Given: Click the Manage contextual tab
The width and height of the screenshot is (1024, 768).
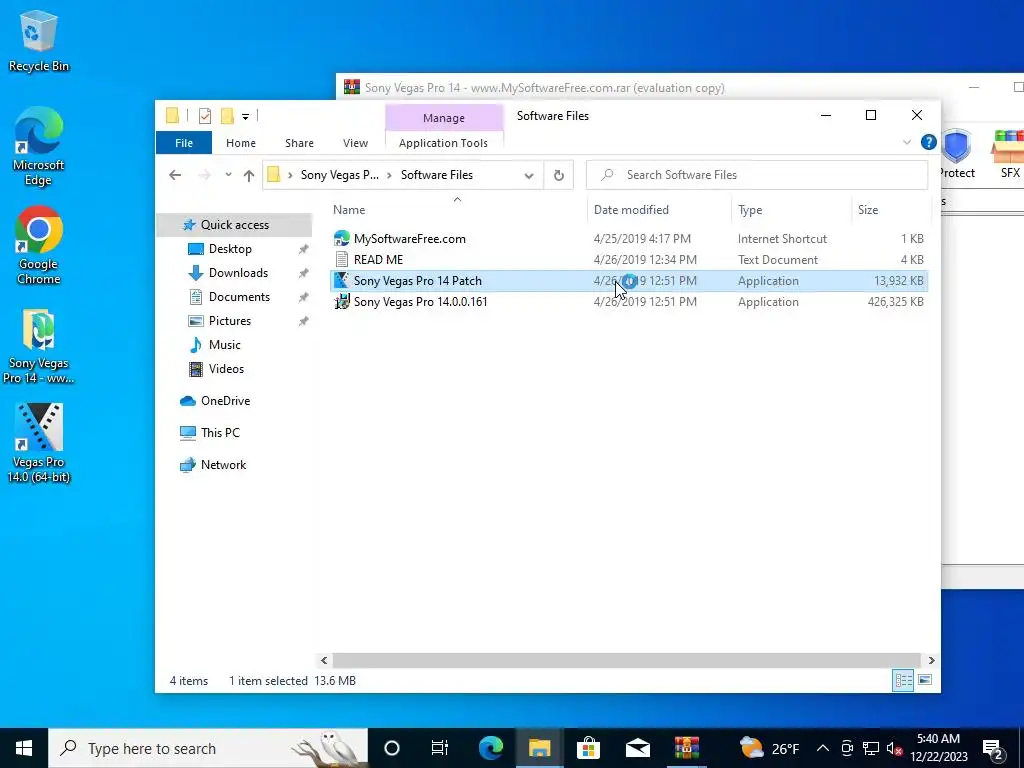Looking at the screenshot, I should tap(444, 118).
